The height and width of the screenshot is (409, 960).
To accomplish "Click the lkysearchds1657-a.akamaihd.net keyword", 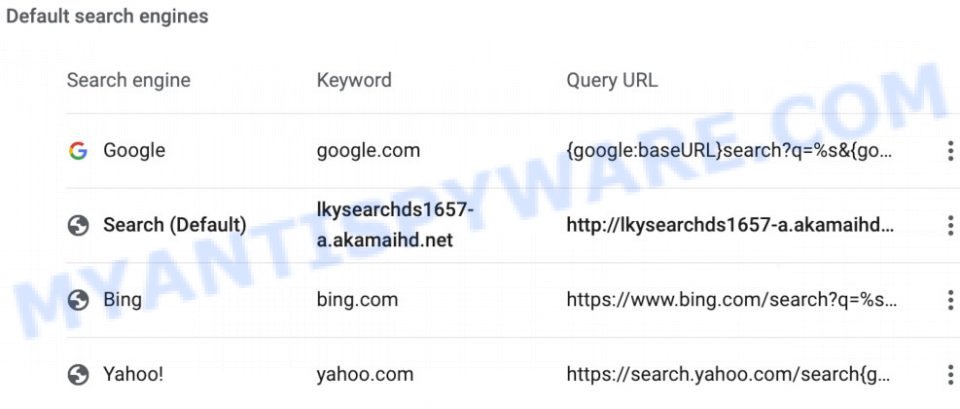I will tap(395, 225).
